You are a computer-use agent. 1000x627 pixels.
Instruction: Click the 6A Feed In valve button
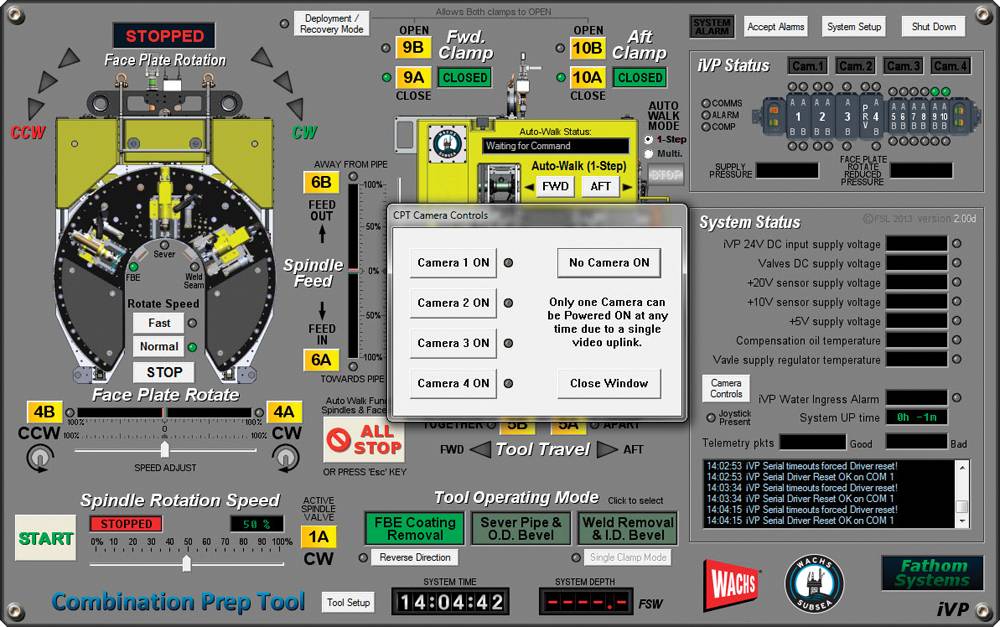coord(321,360)
